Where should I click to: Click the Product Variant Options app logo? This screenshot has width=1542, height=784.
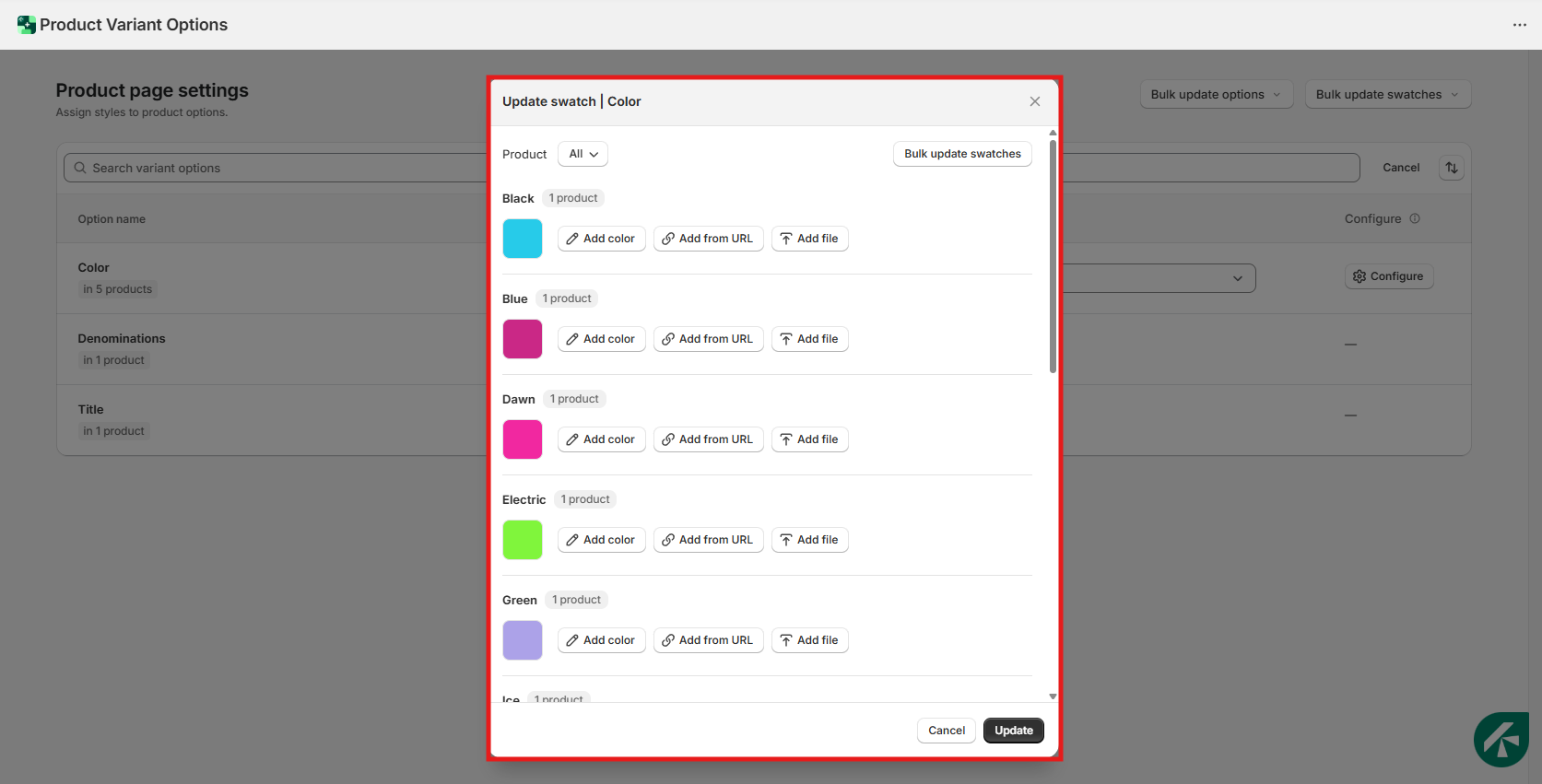(x=26, y=25)
